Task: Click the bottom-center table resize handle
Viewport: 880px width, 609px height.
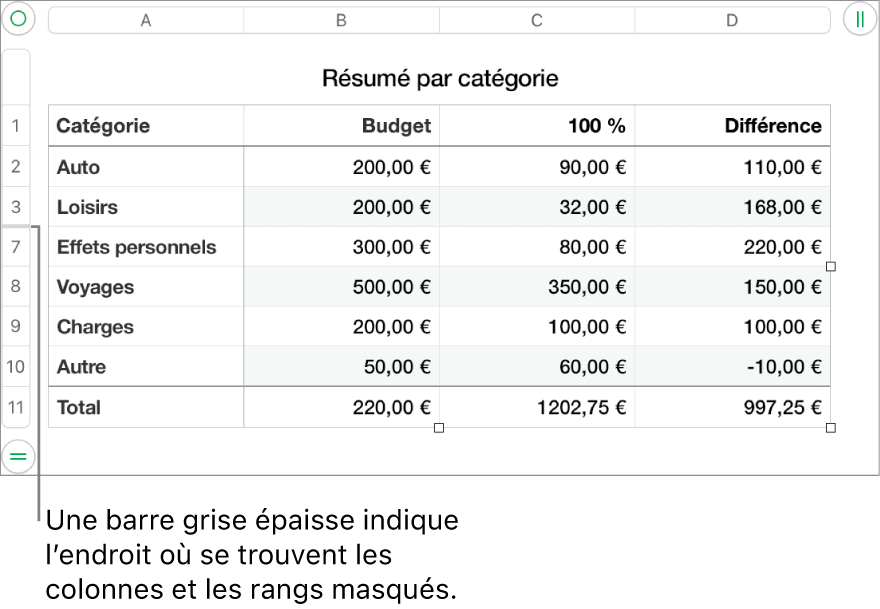Action: (439, 428)
